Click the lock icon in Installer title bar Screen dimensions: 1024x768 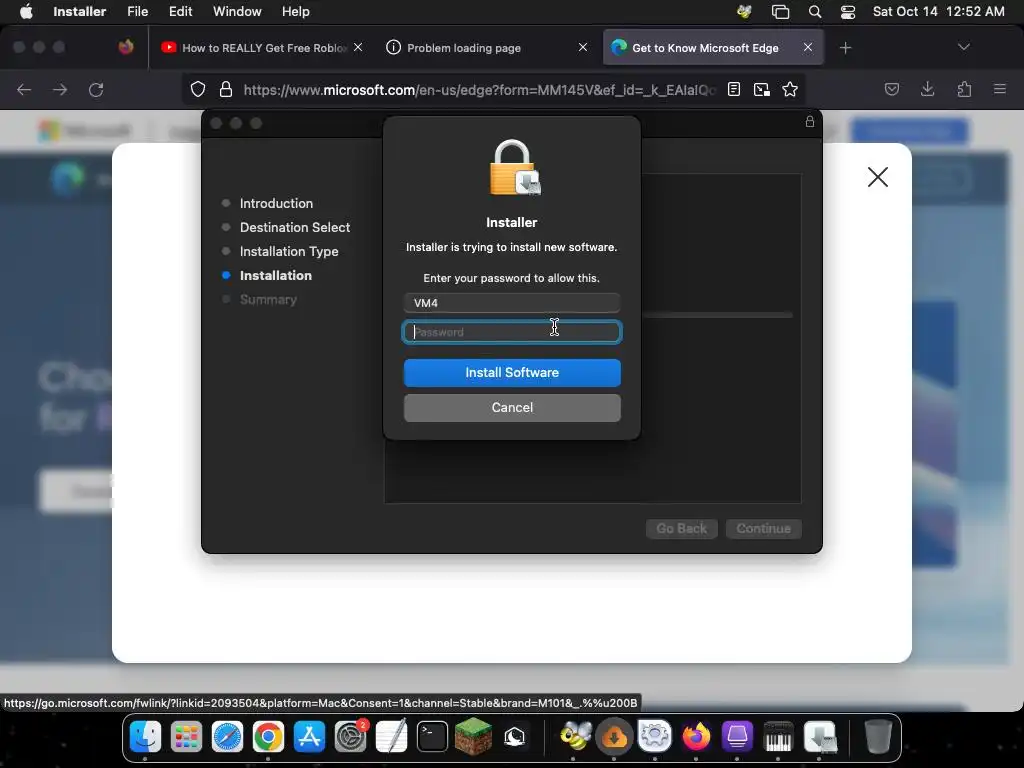point(810,121)
